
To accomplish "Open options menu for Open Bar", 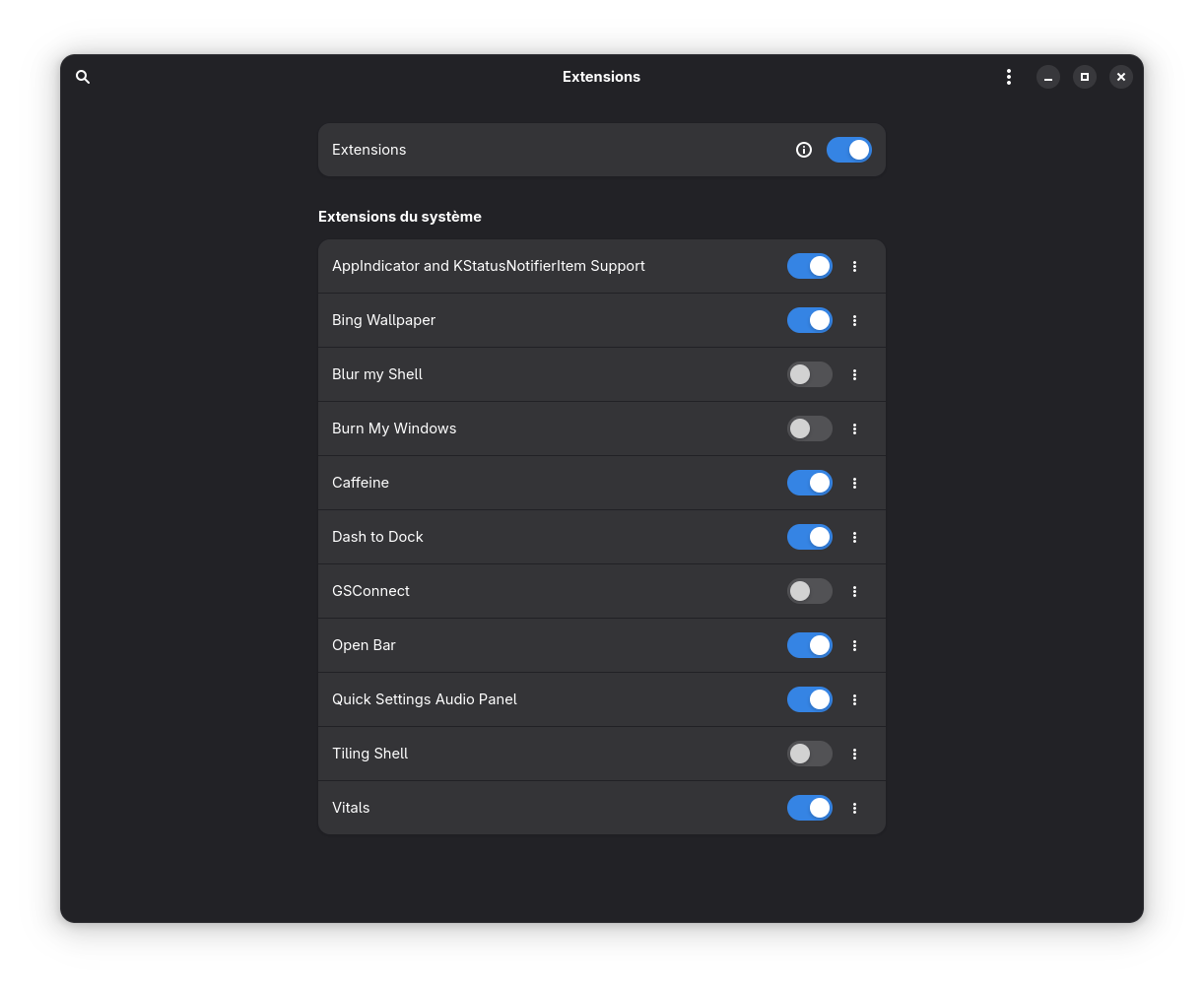I will pos(855,645).
